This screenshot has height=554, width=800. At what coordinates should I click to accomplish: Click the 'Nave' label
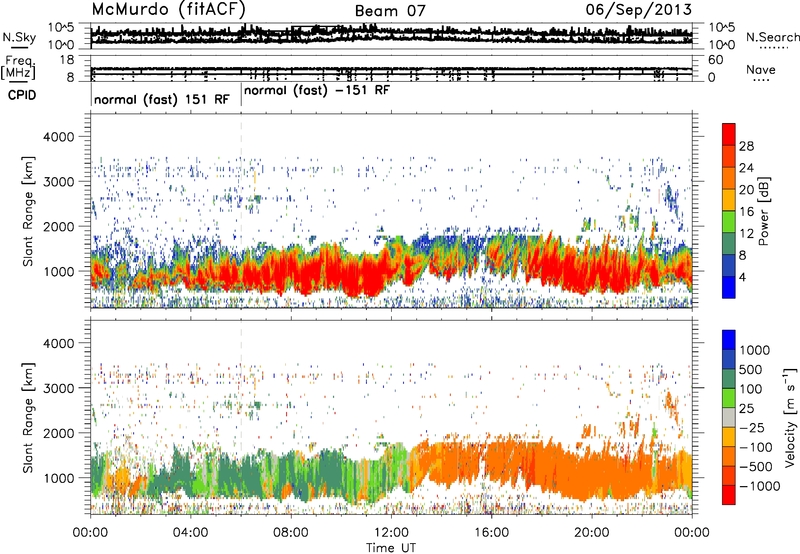tap(761, 69)
